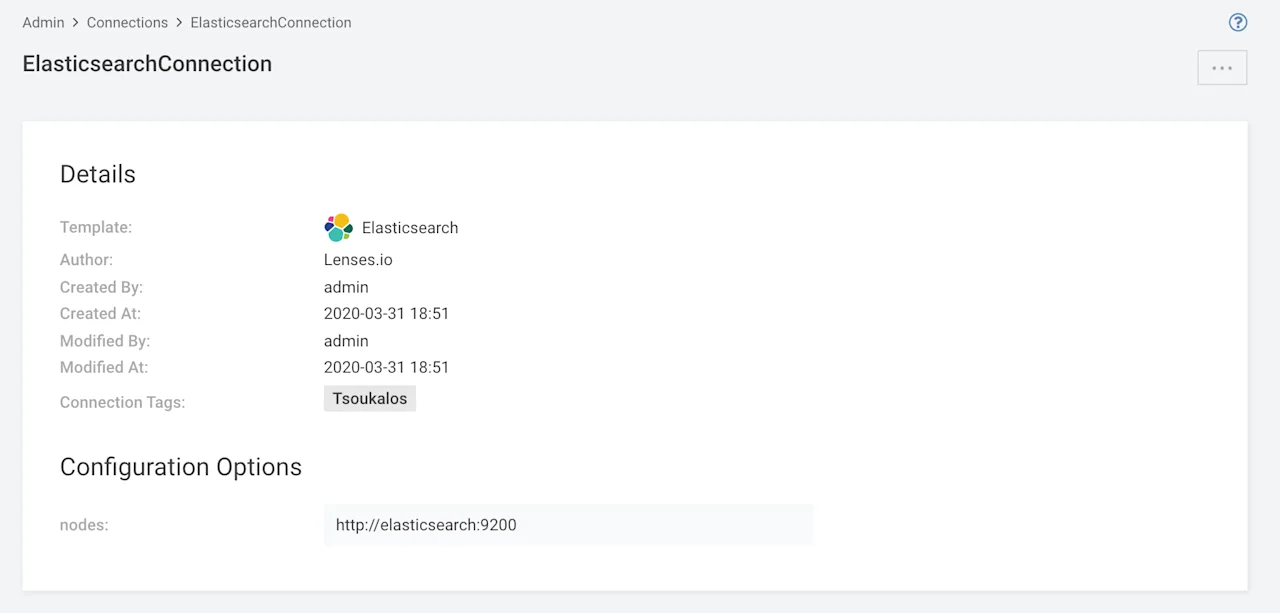Click the chevron before ElasticsearchConnection breadcrumb
Viewport: 1280px width, 613px height.
pyautogui.click(x=178, y=22)
